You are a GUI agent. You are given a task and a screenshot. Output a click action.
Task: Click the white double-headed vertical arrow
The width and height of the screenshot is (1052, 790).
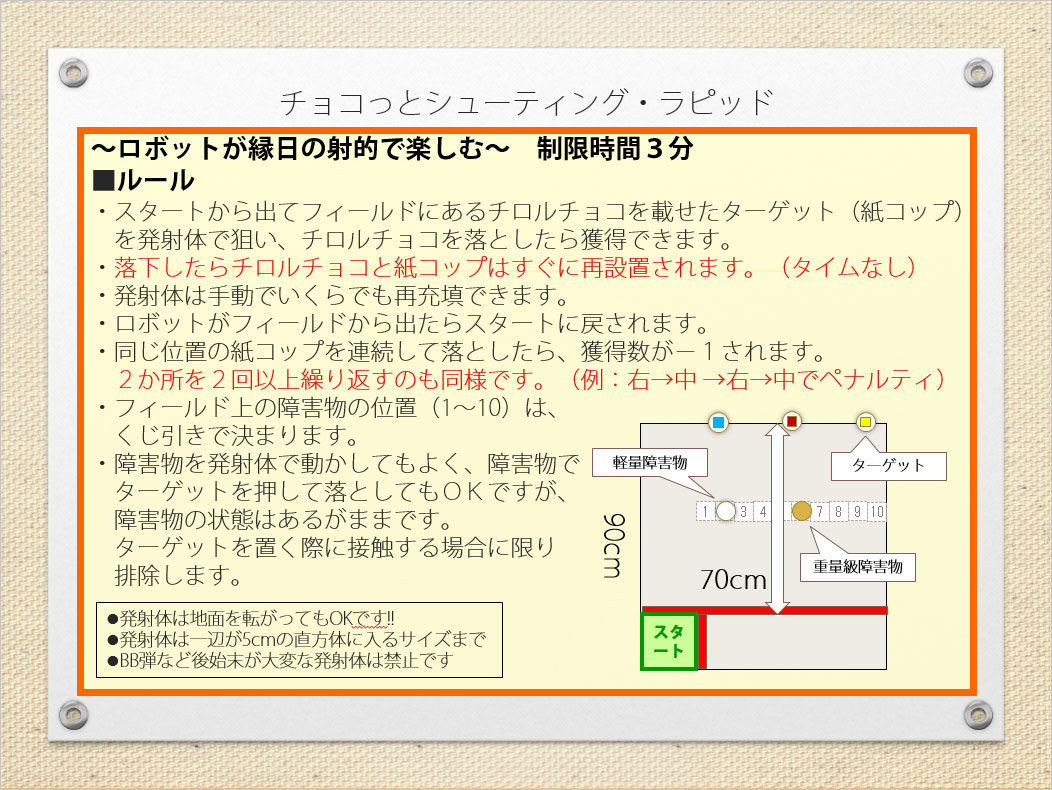pyautogui.click(x=778, y=520)
